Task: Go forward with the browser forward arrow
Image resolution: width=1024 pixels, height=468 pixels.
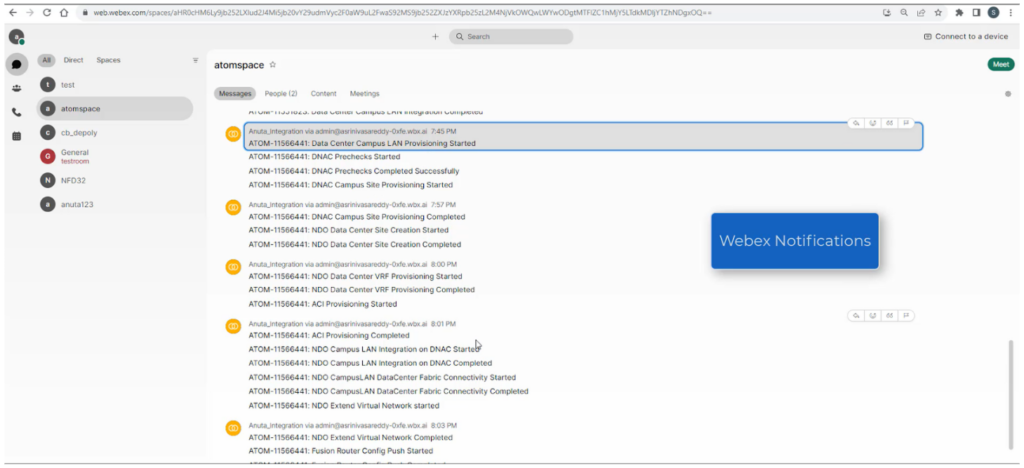Action: click(30, 12)
